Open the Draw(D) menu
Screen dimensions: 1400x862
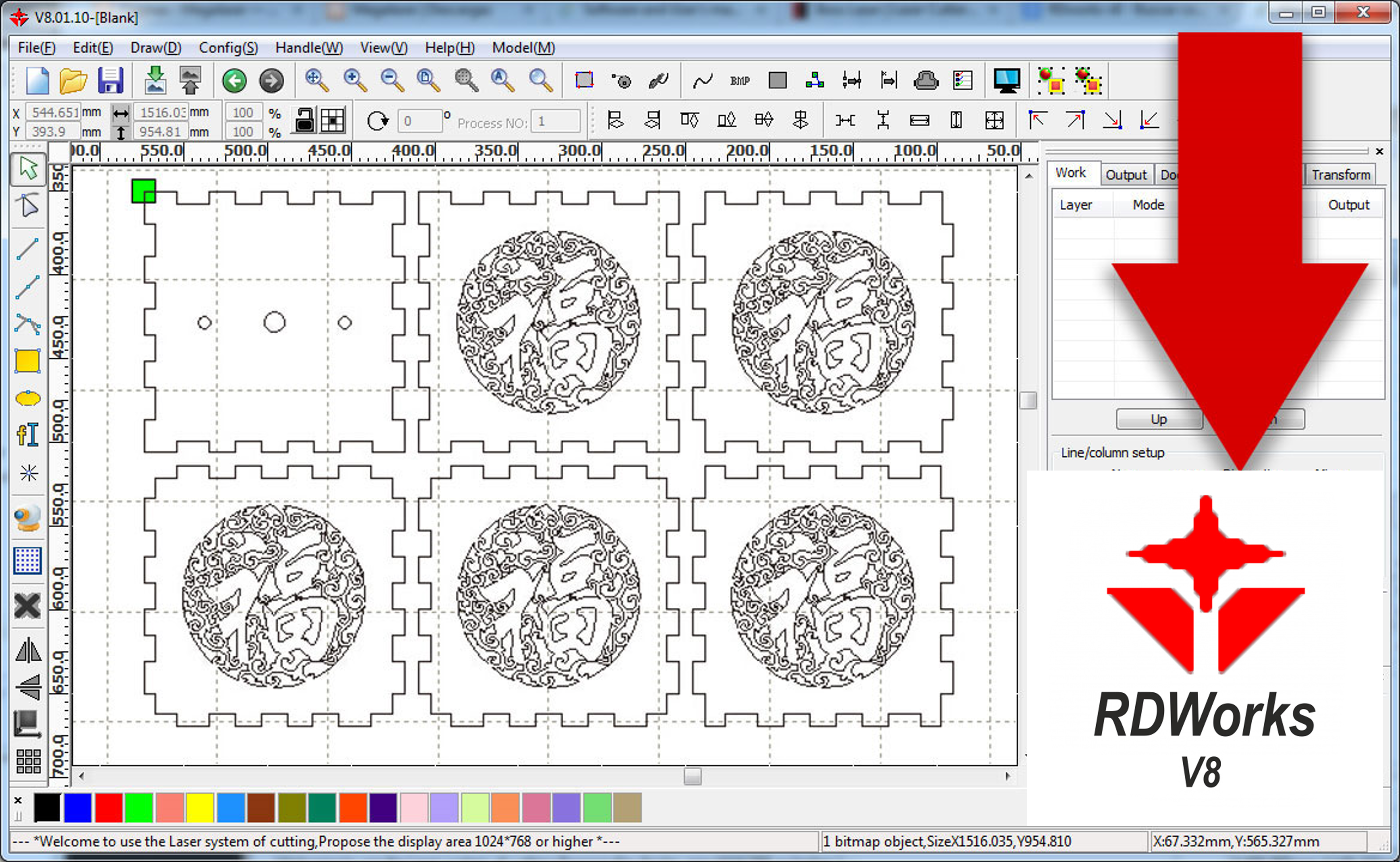point(156,48)
